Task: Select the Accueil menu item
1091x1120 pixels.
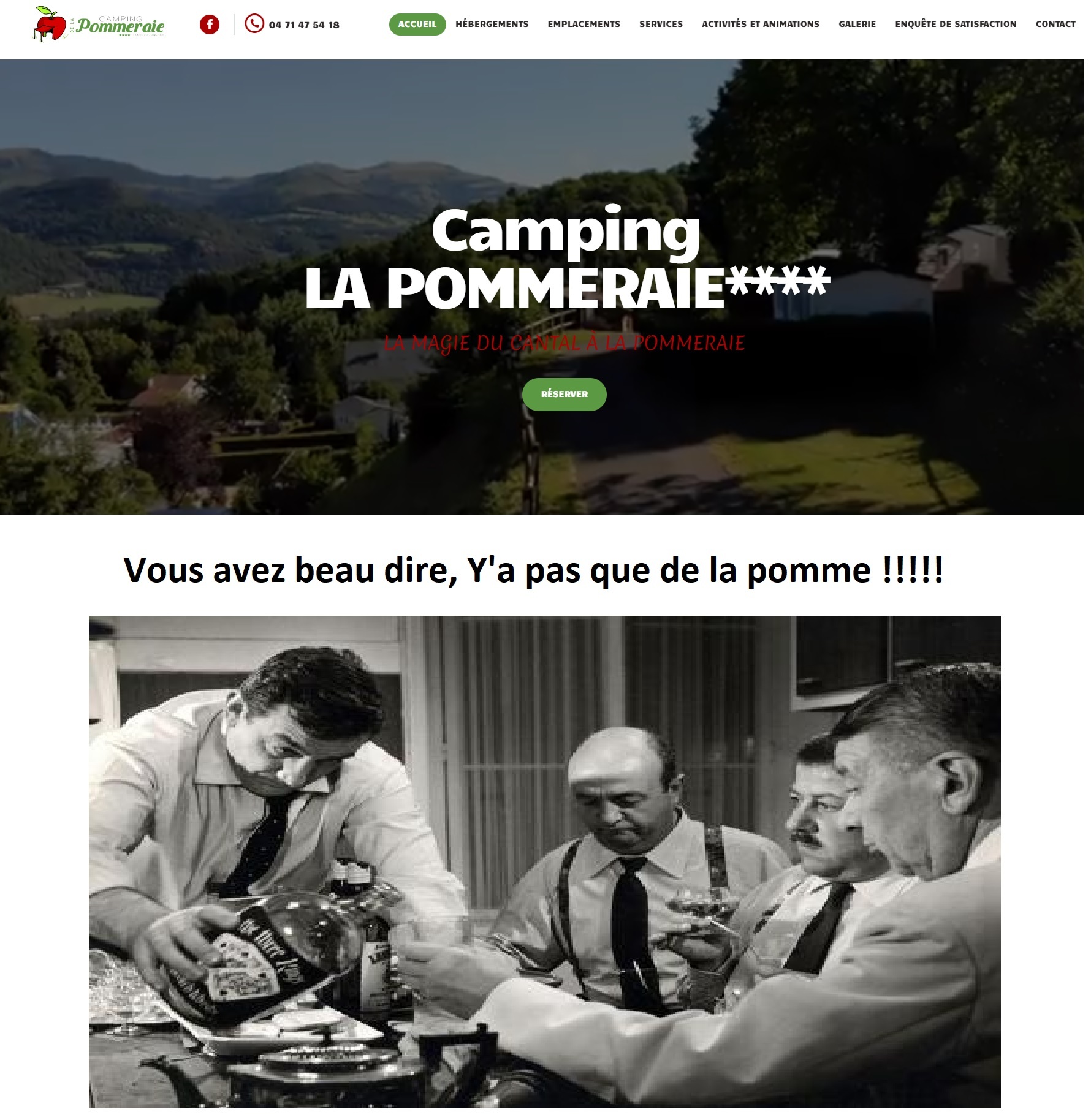Action: pyautogui.click(x=417, y=24)
